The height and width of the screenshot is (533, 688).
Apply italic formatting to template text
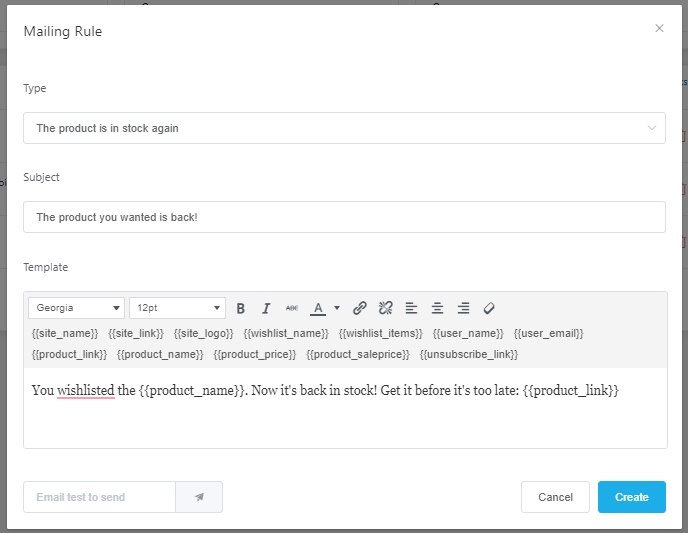tap(266, 308)
